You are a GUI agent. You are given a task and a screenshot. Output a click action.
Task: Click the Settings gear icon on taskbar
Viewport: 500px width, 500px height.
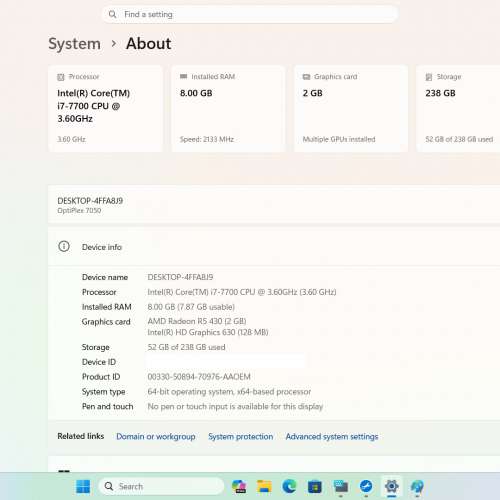coord(392,486)
